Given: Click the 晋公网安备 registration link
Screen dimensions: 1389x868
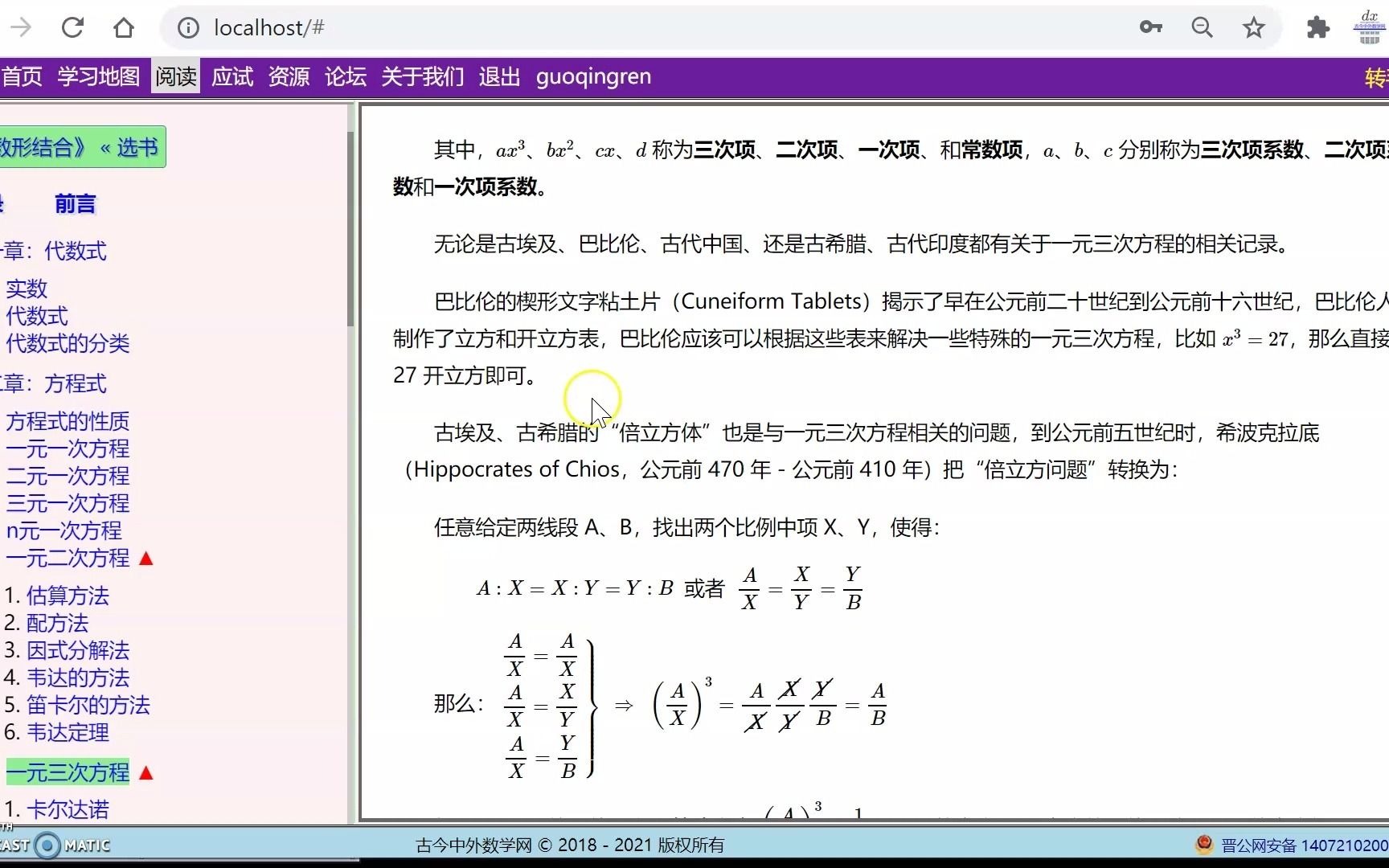Looking at the screenshot, I should [x=1305, y=845].
